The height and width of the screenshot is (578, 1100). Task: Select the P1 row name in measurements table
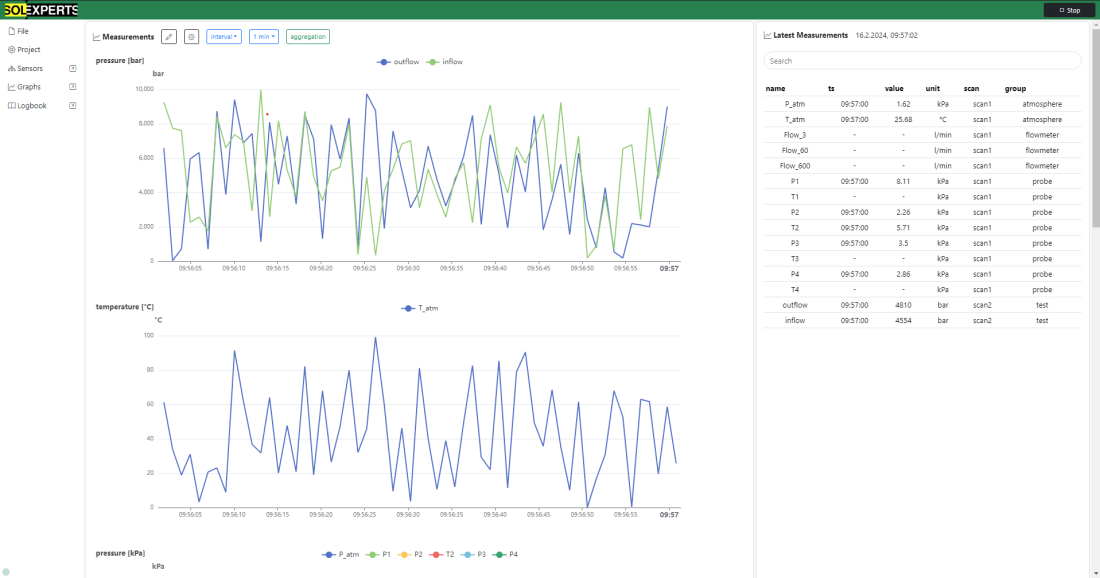point(795,181)
